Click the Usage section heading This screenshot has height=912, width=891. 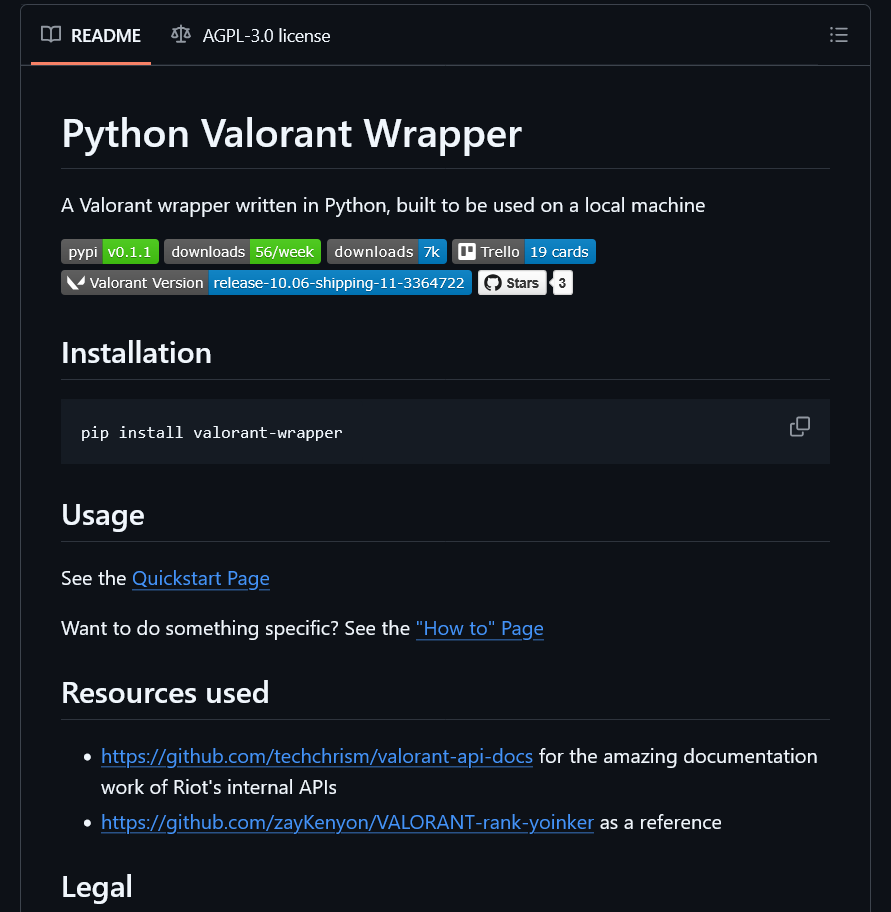tap(103, 515)
